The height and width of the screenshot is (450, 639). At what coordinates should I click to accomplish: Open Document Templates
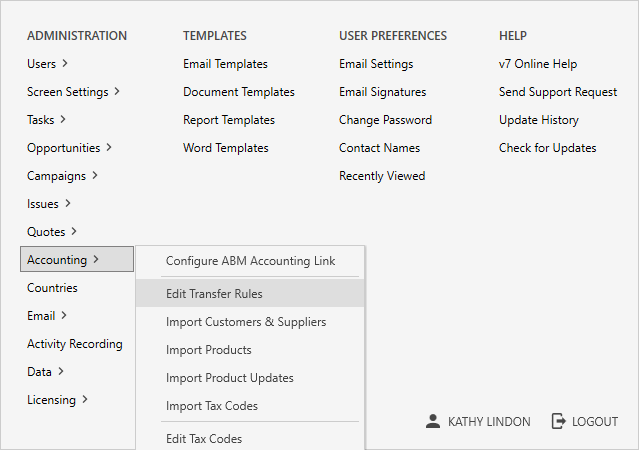click(x=238, y=92)
